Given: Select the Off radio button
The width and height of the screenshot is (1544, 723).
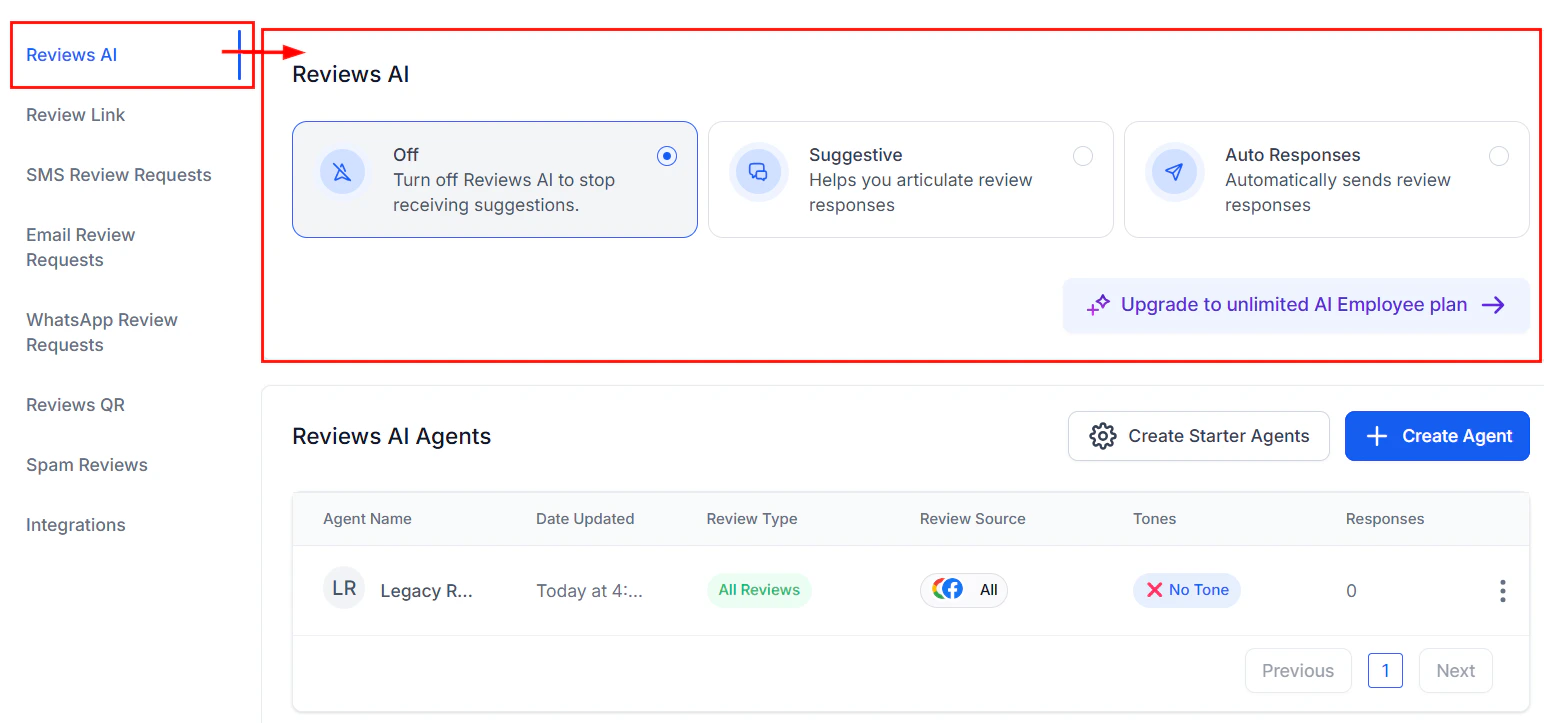Looking at the screenshot, I should pos(667,156).
